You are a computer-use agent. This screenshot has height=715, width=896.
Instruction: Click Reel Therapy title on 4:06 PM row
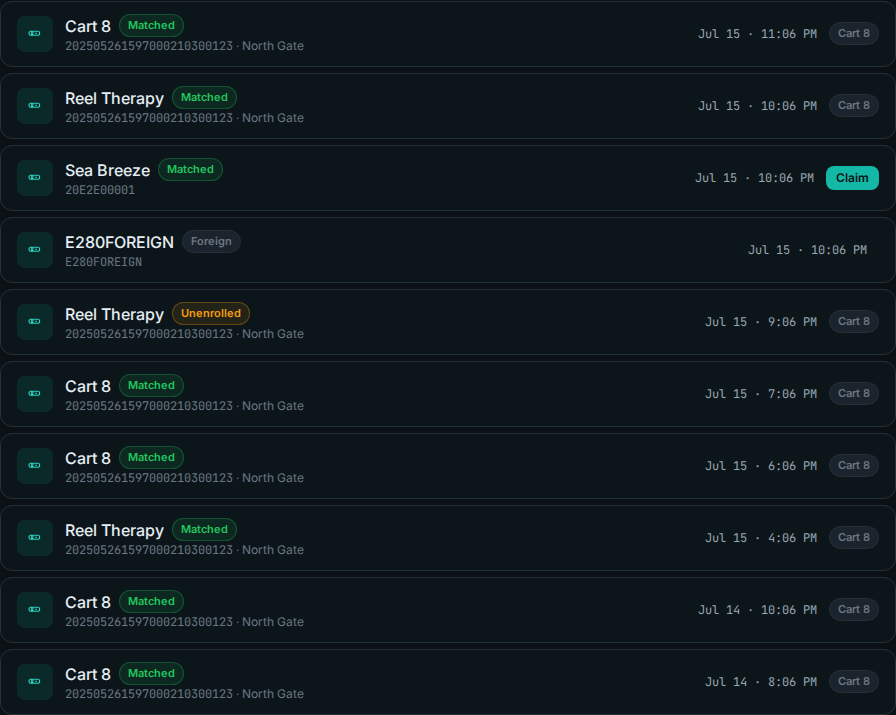coord(114,530)
